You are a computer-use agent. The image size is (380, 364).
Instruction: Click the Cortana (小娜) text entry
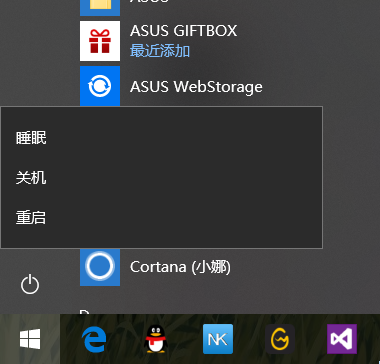pyautogui.click(x=180, y=267)
